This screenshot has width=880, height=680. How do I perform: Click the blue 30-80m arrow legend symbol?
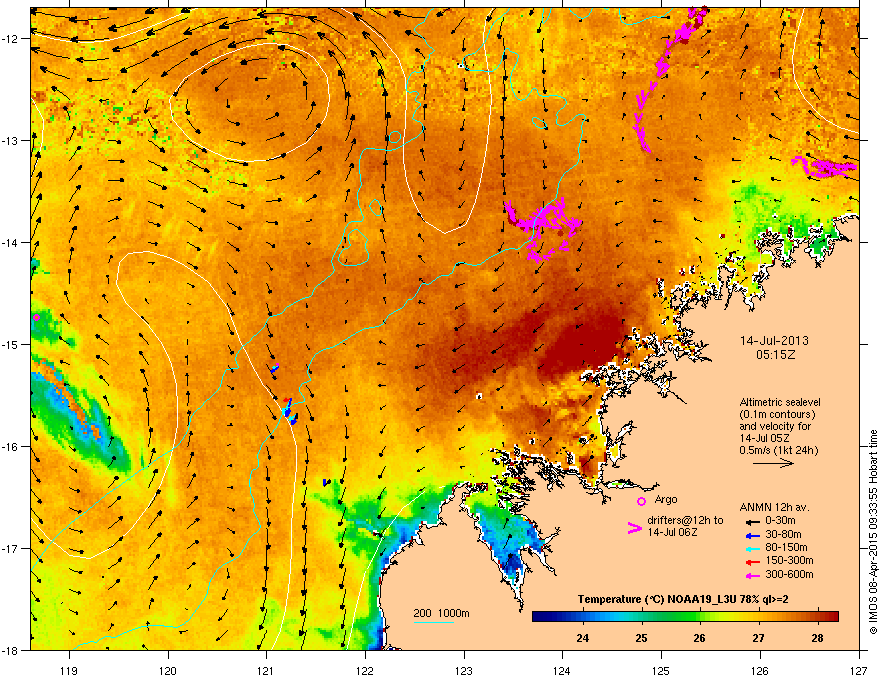click(751, 535)
